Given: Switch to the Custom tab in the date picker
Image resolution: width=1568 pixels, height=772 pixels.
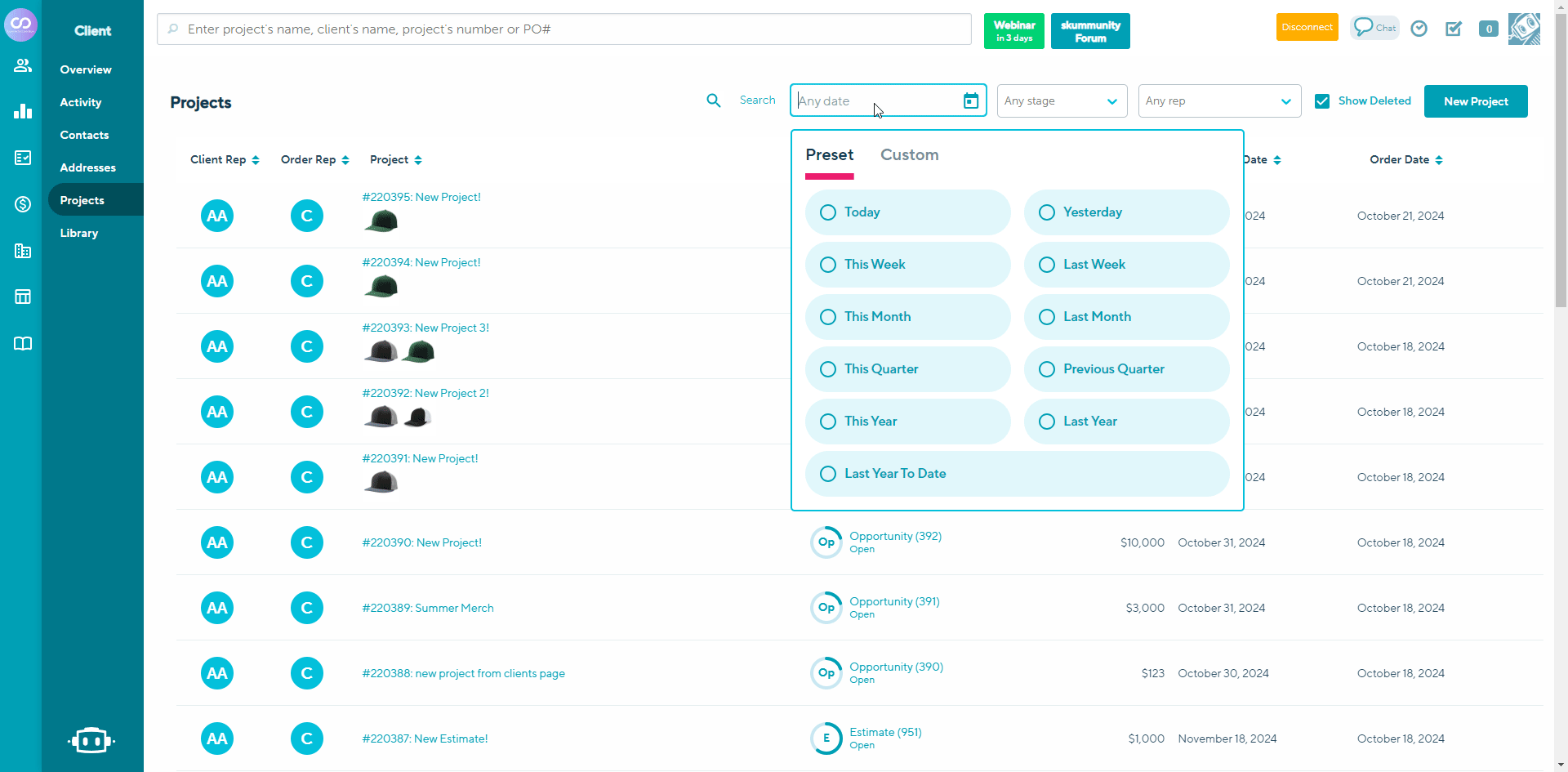Looking at the screenshot, I should pyautogui.click(x=909, y=154).
